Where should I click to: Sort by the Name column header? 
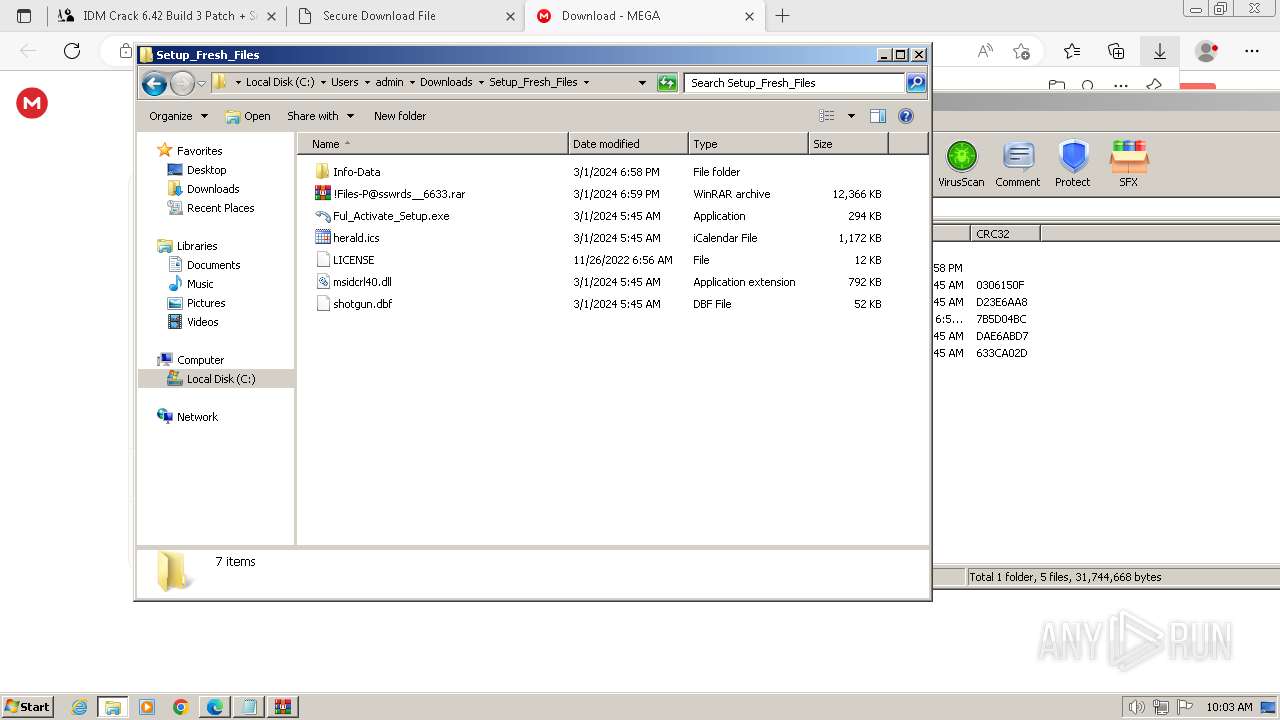[x=433, y=144]
